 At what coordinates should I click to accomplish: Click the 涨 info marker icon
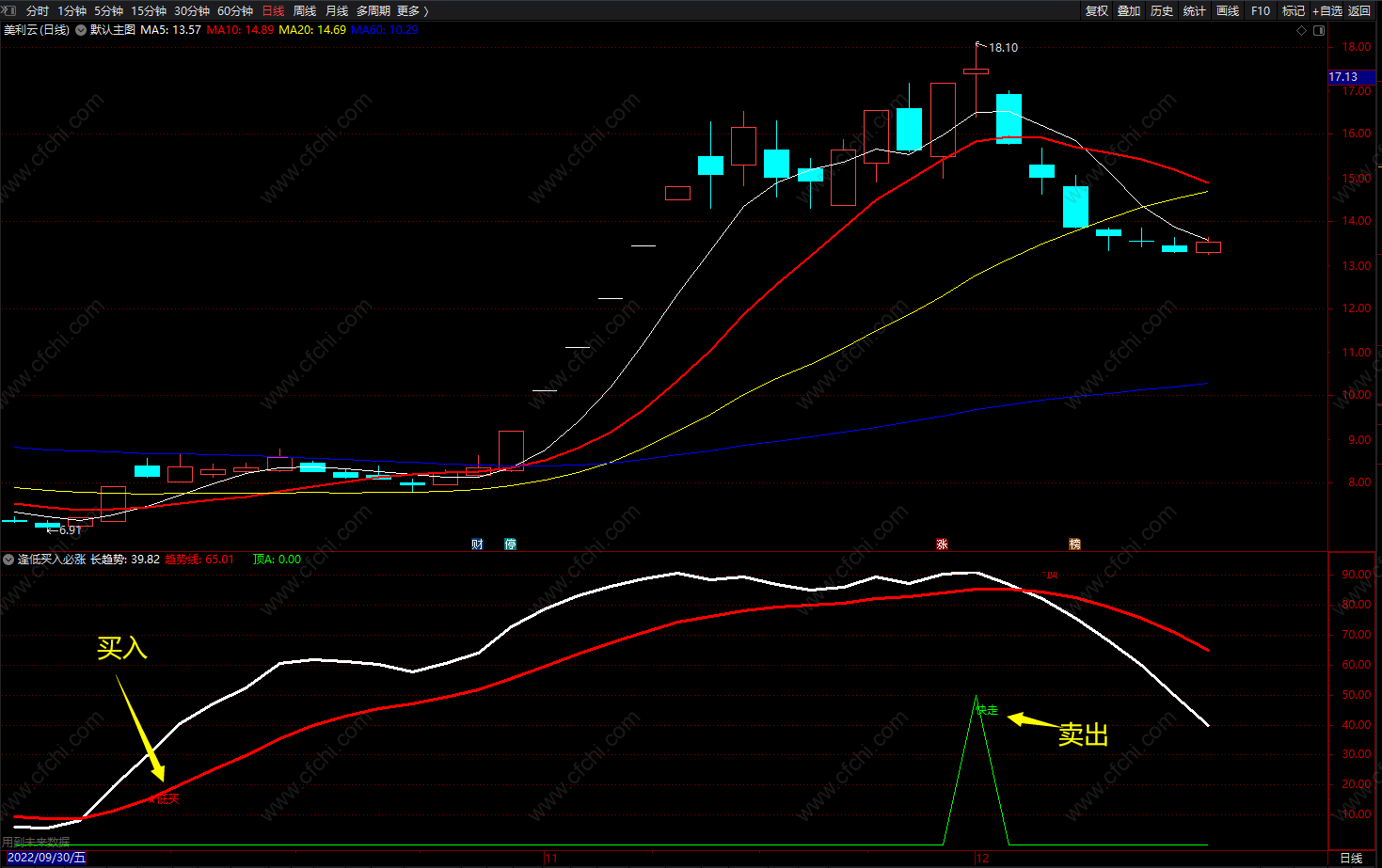click(942, 544)
